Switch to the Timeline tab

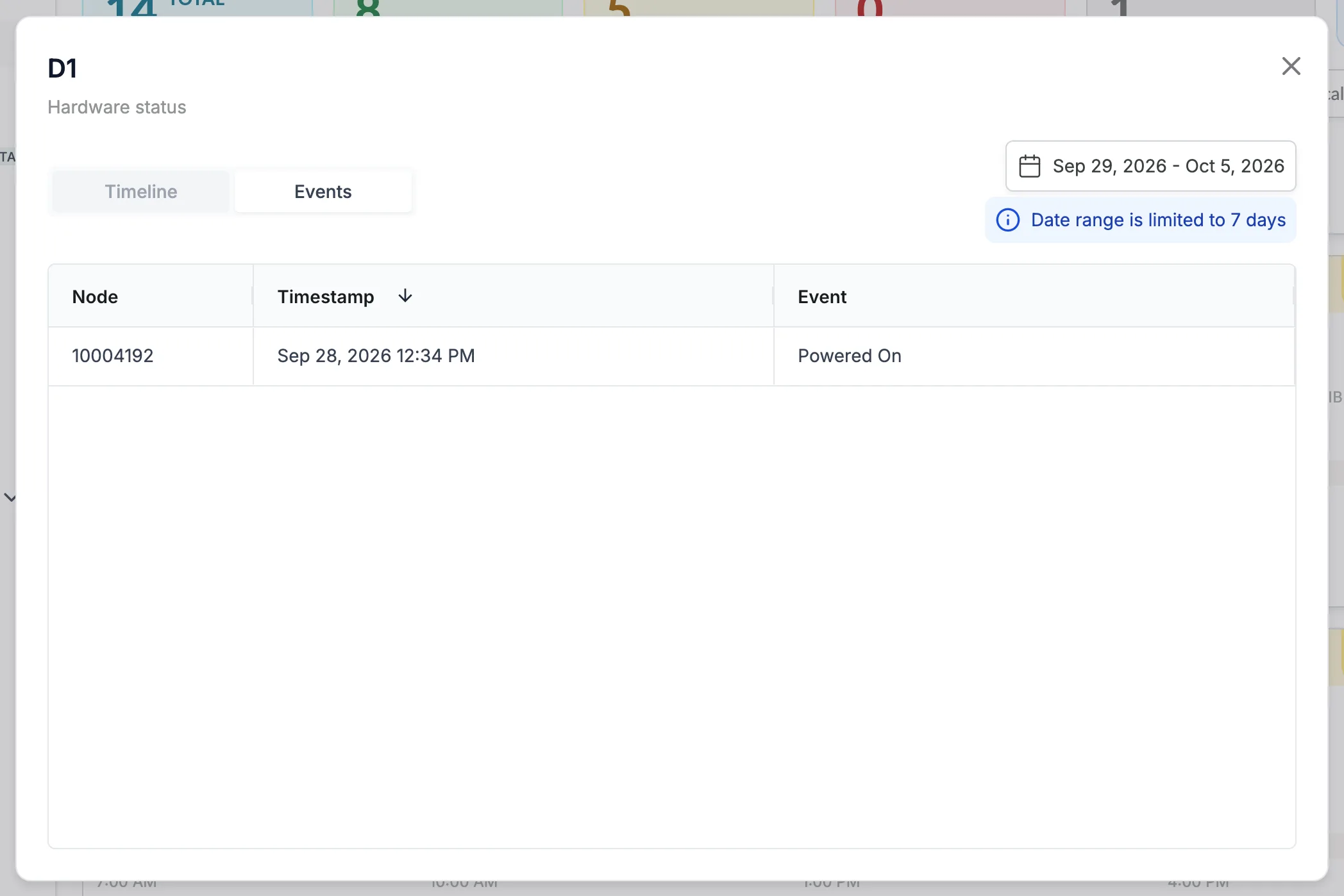(x=140, y=192)
